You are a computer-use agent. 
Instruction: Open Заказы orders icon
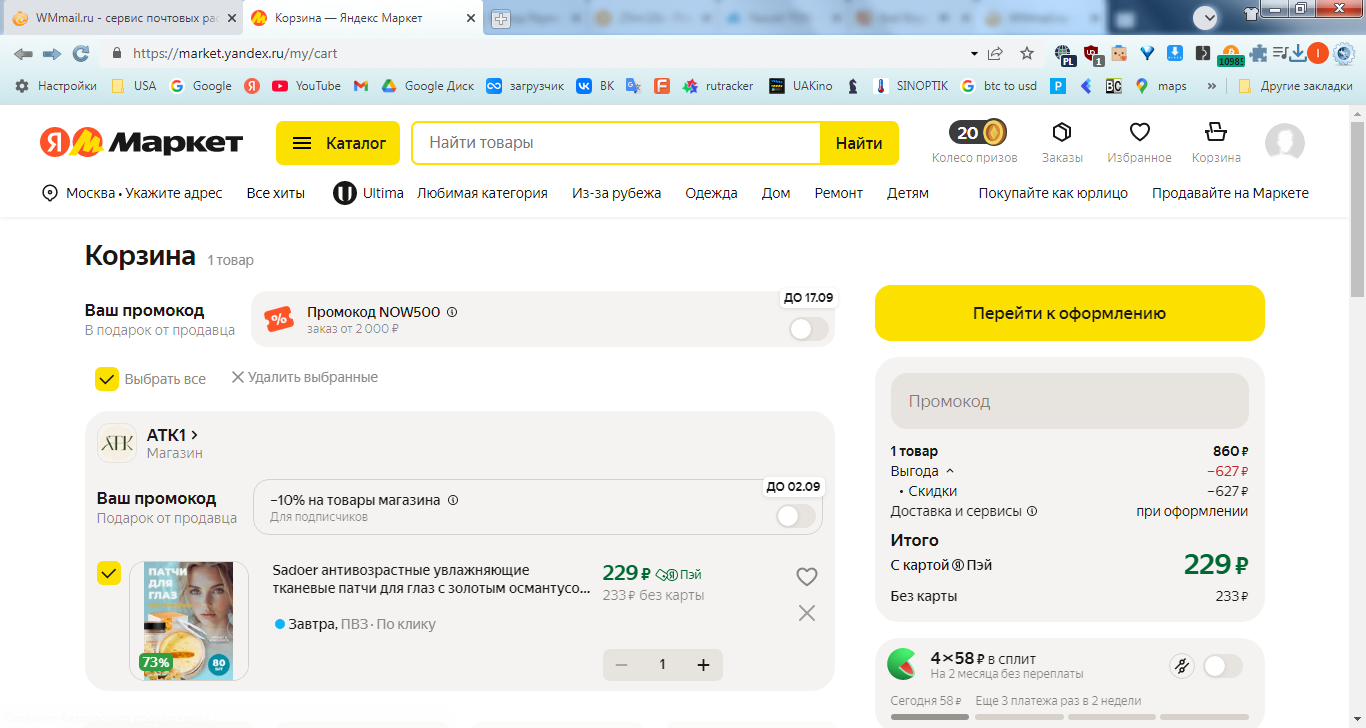(x=1062, y=132)
